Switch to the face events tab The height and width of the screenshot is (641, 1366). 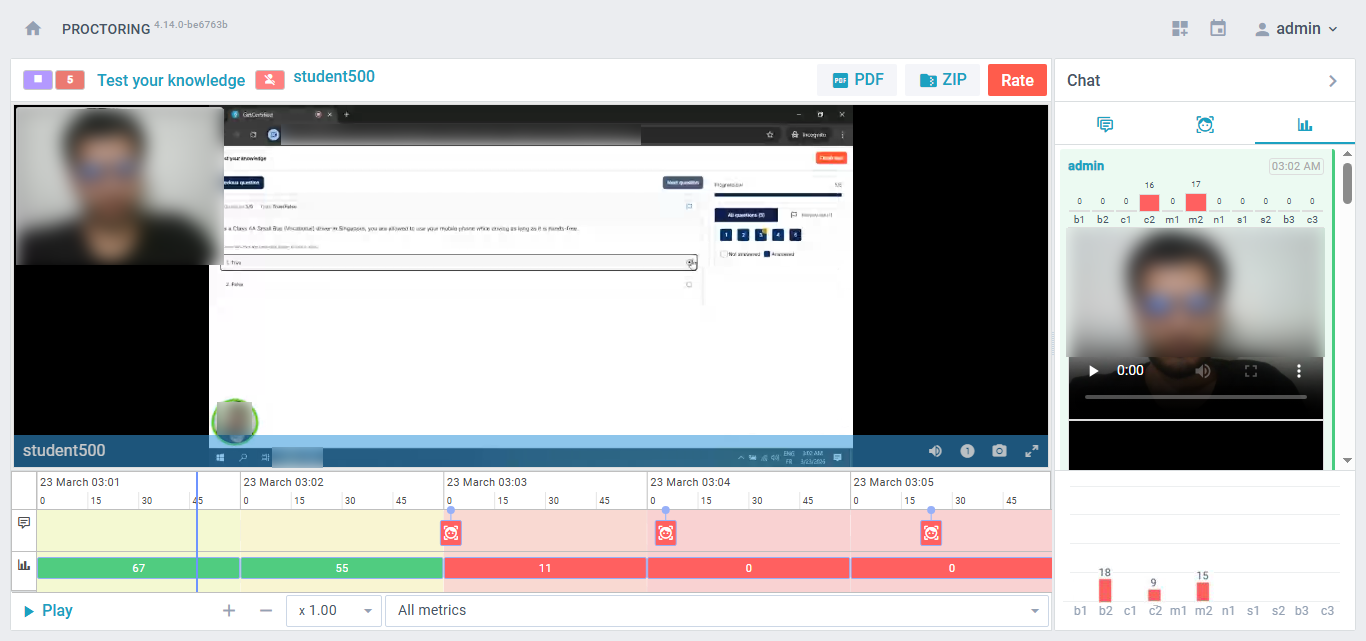click(x=1205, y=124)
